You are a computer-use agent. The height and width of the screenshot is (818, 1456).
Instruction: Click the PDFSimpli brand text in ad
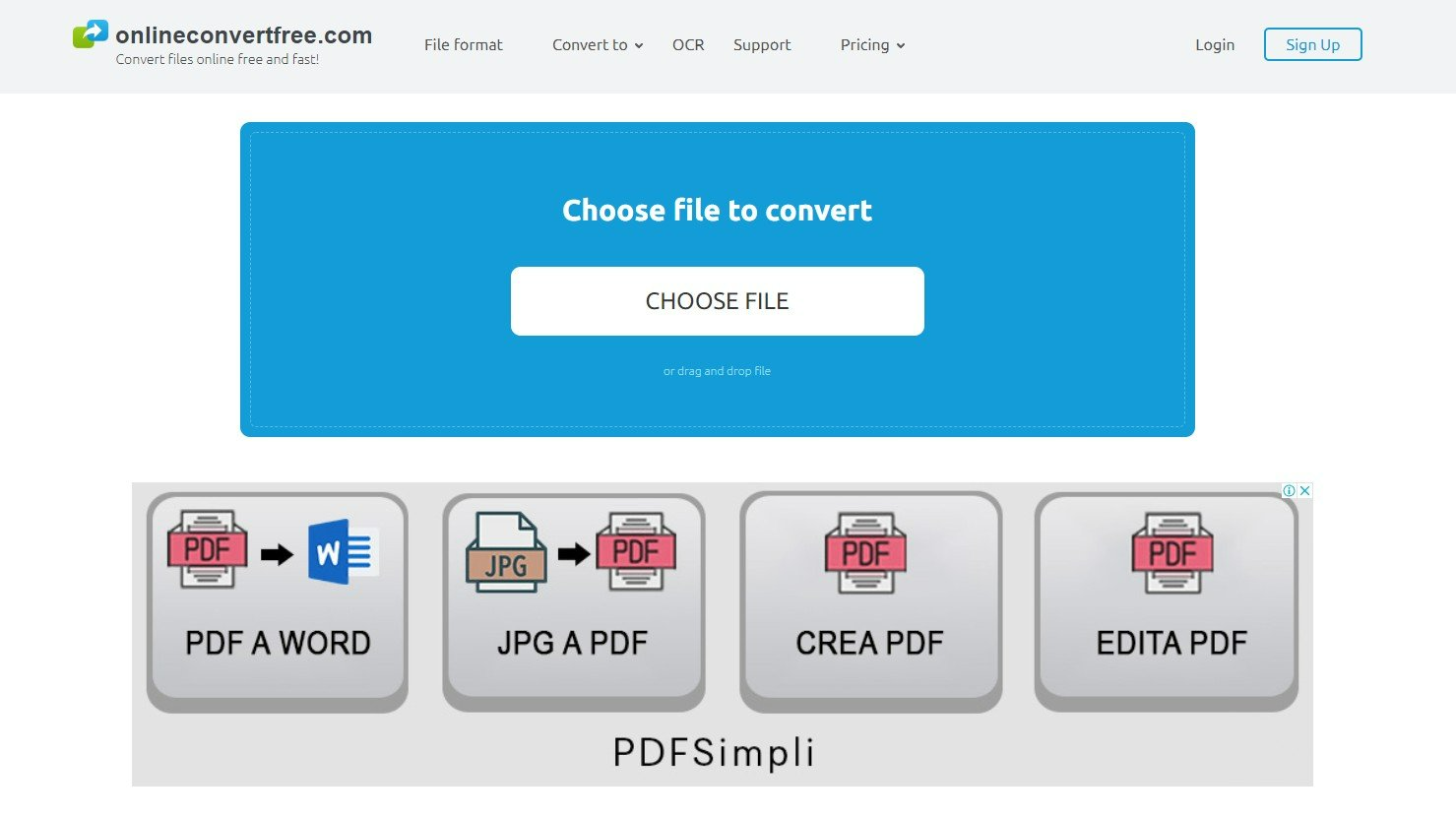(714, 752)
